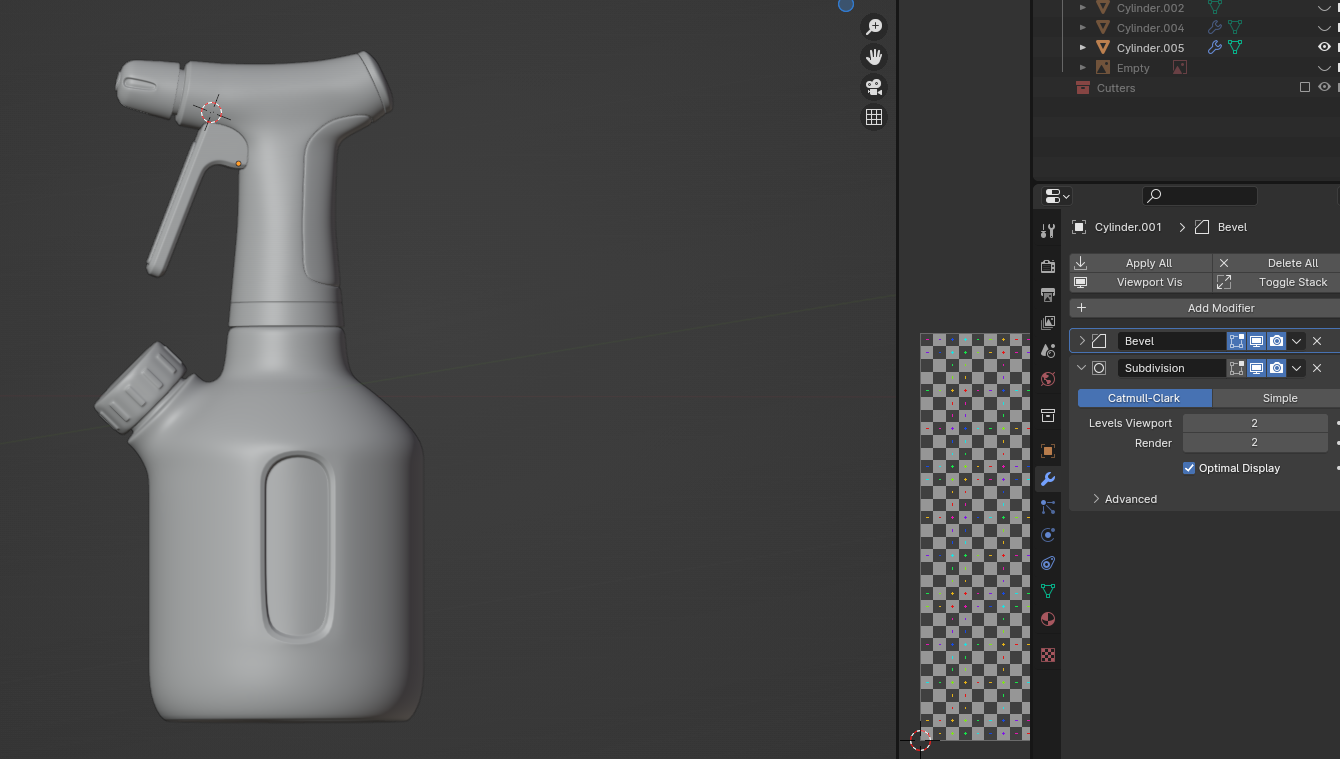
Task: Click the Levels Viewport value field
Action: pos(1255,423)
